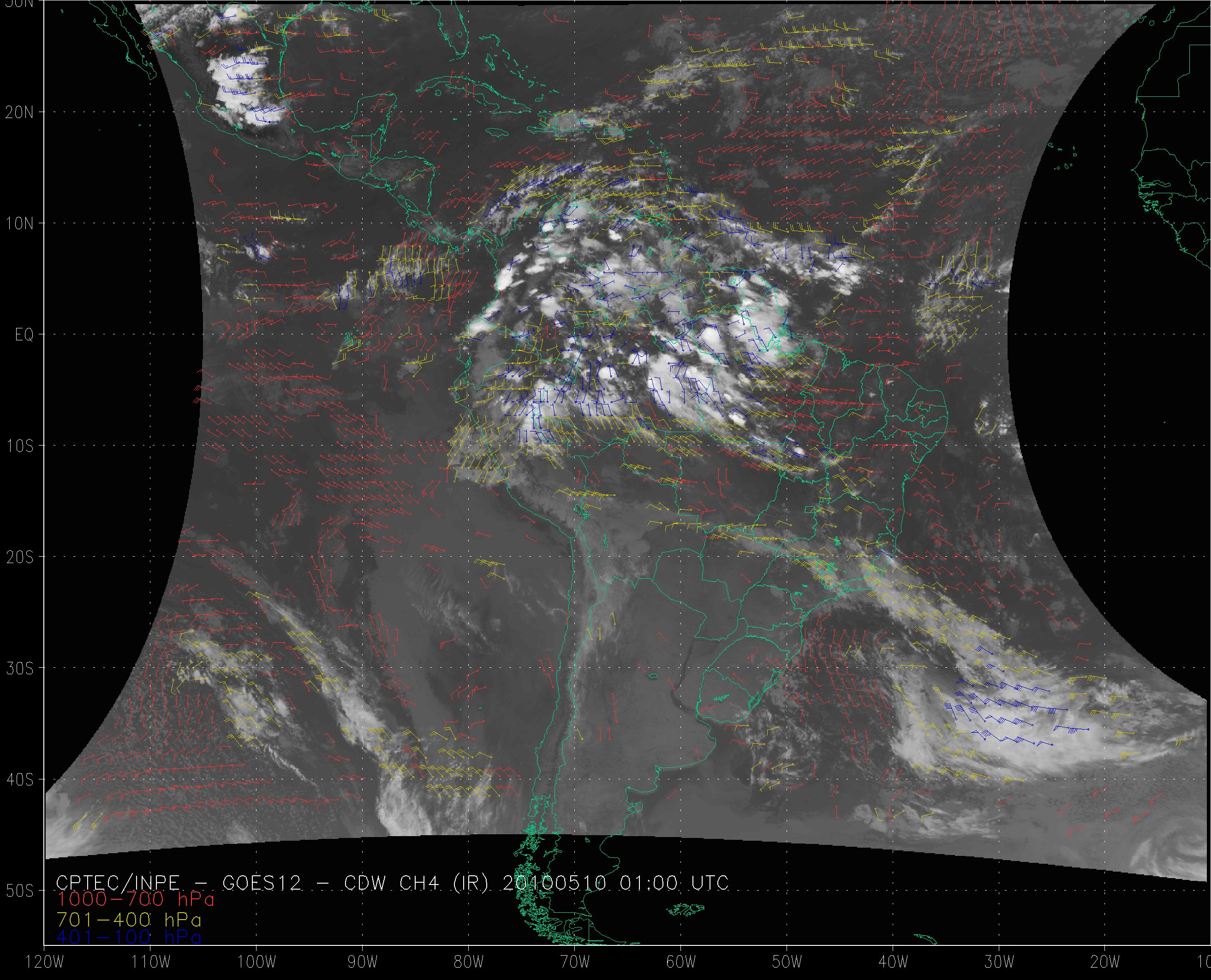1211x980 pixels.
Task: Click the 10N latitude axis label
Action: (x=19, y=224)
